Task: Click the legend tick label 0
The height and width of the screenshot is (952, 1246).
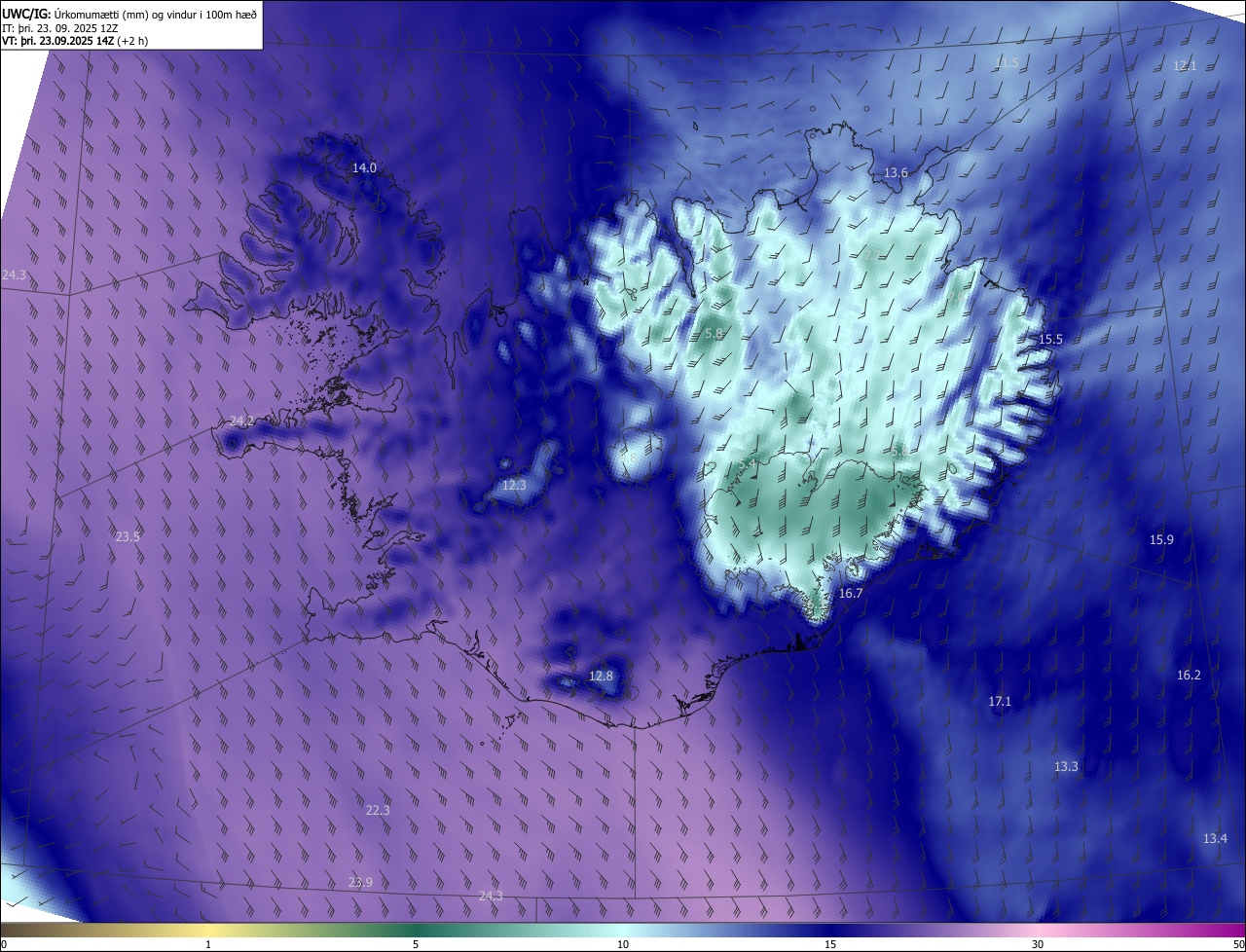Action: tap(4, 945)
